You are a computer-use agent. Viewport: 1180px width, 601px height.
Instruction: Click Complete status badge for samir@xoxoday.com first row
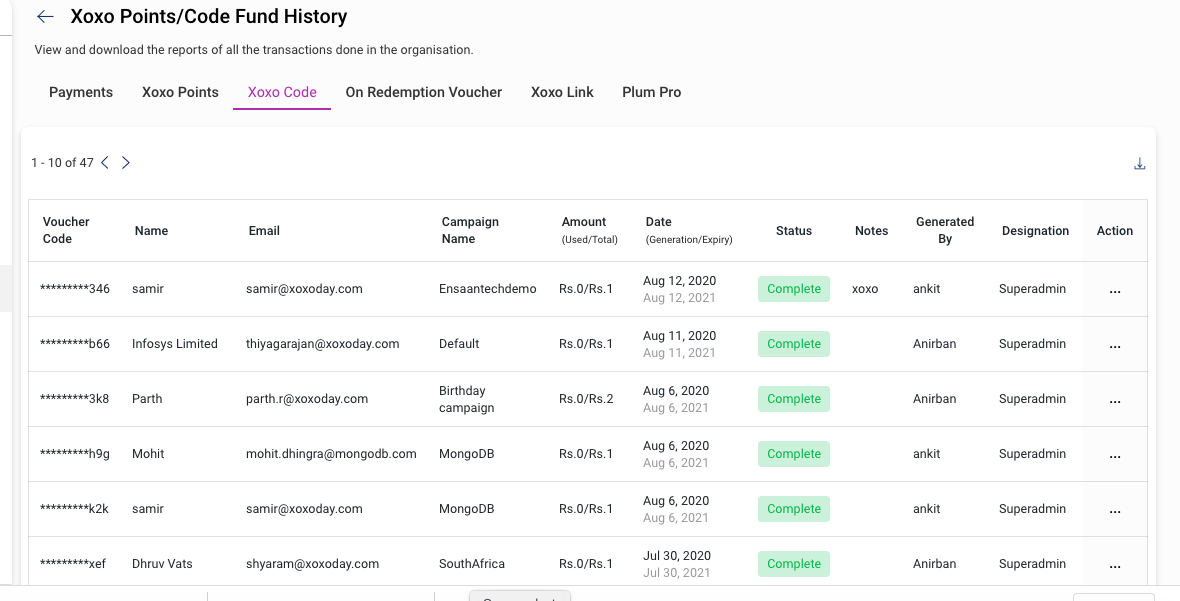[x=794, y=289]
